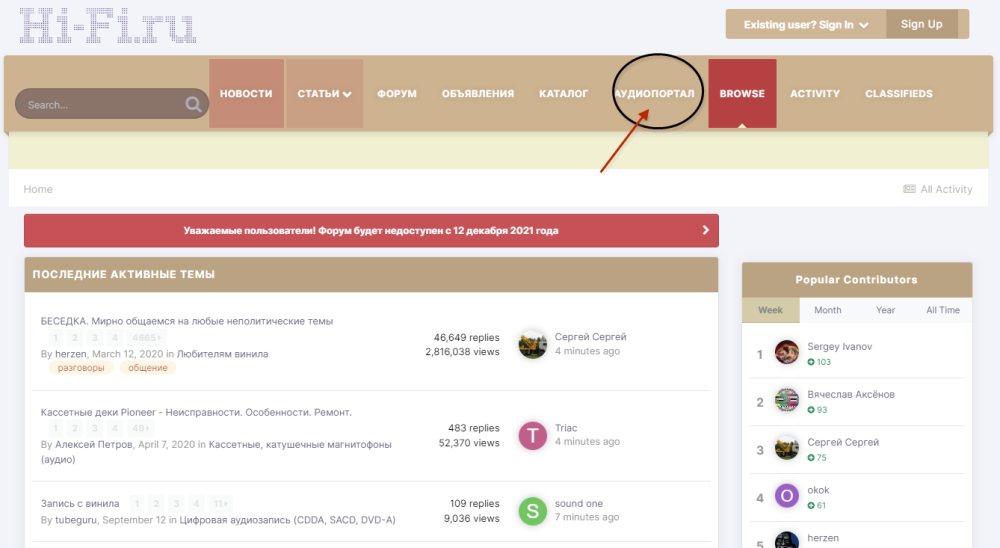
Task: Click Сергей Сергей avatar in first topic
Action: [533, 344]
